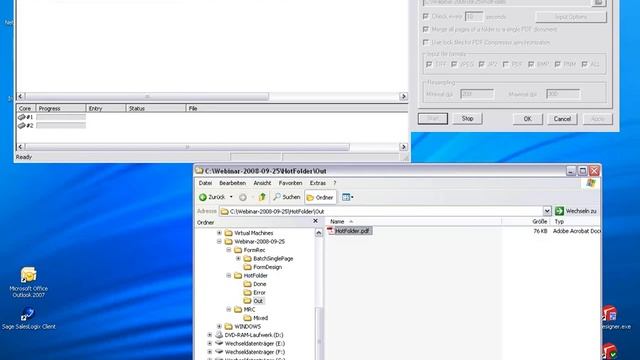This screenshot has height=360, width=640.
Task: Click the browse folder button in dialog
Action: tap(598, 3)
